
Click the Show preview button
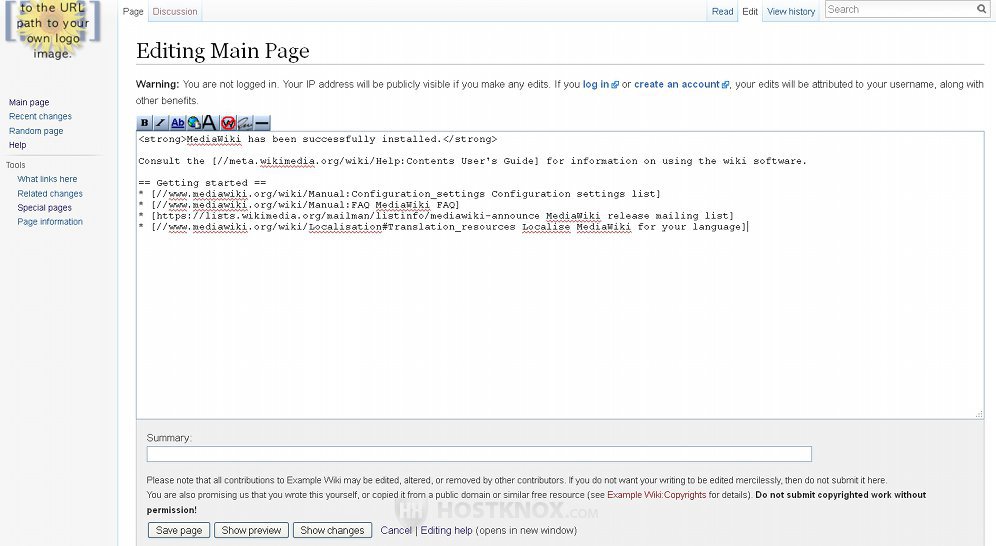(251, 530)
